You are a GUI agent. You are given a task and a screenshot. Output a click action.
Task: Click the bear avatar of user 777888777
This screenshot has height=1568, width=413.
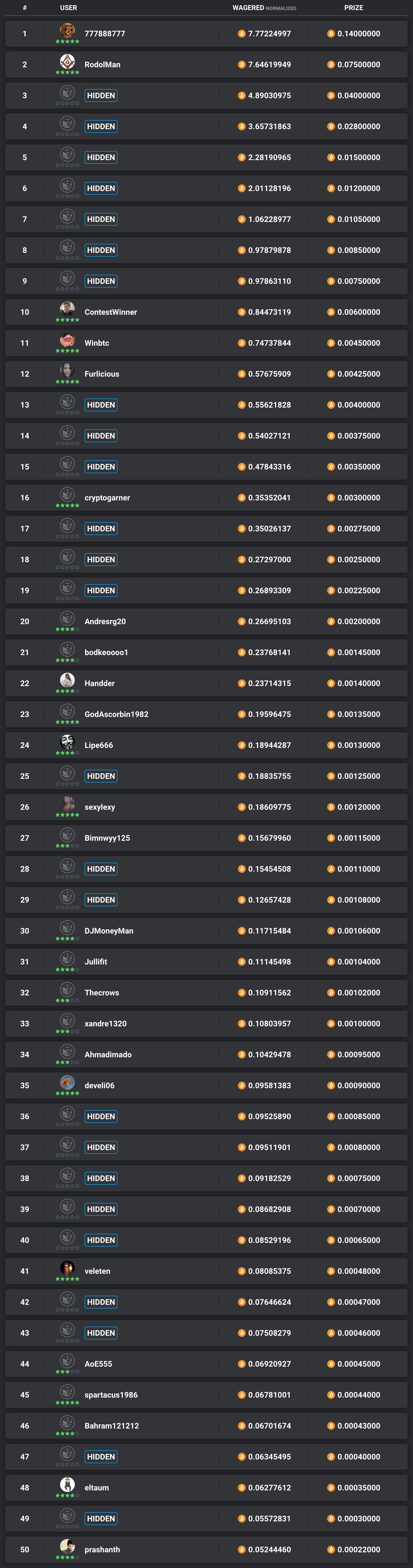pyautogui.click(x=67, y=30)
